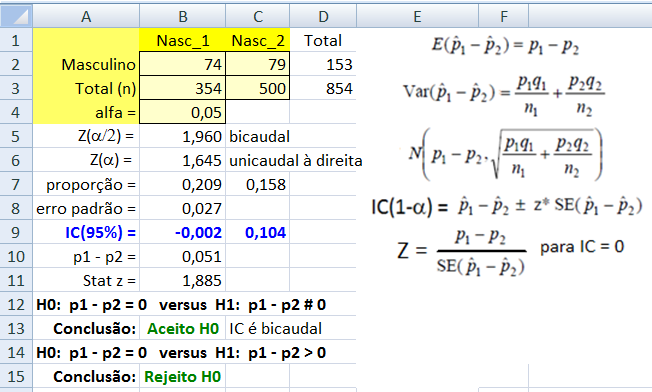This screenshot has height=392, width=652.
Task: Click the para IC = 0 text
Action: pyautogui.click(x=582, y=247)
